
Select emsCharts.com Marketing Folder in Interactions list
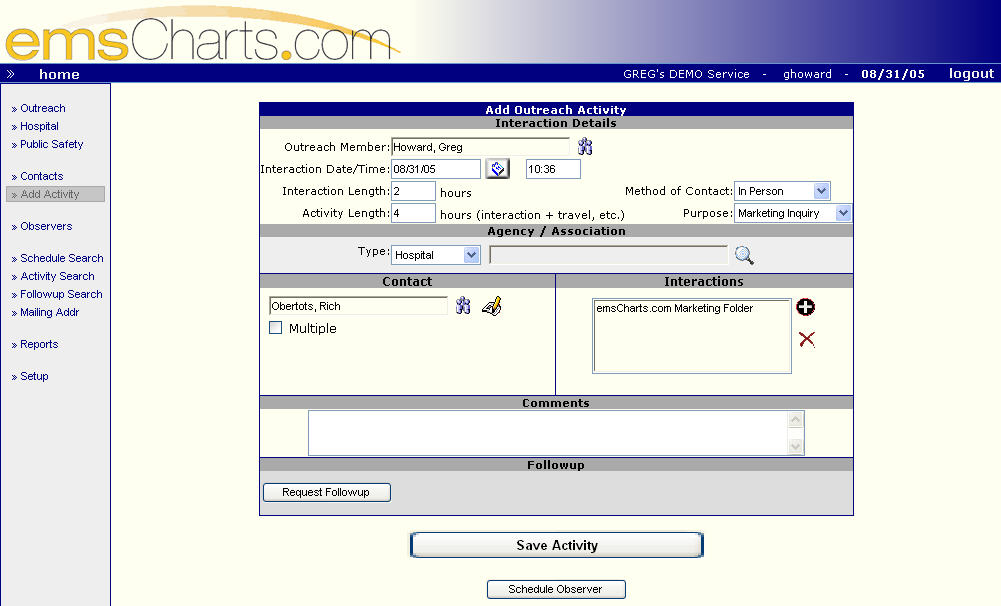[x=674, y=308]
